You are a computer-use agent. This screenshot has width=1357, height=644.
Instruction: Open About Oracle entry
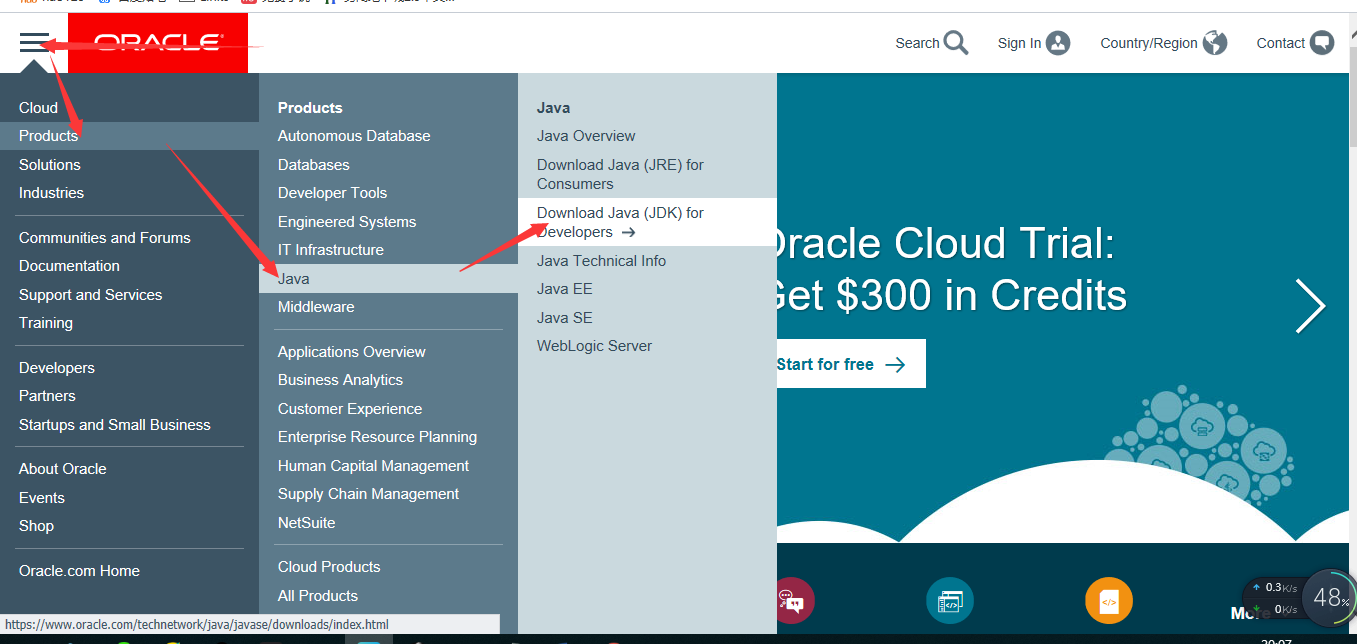tap(62, 469)
